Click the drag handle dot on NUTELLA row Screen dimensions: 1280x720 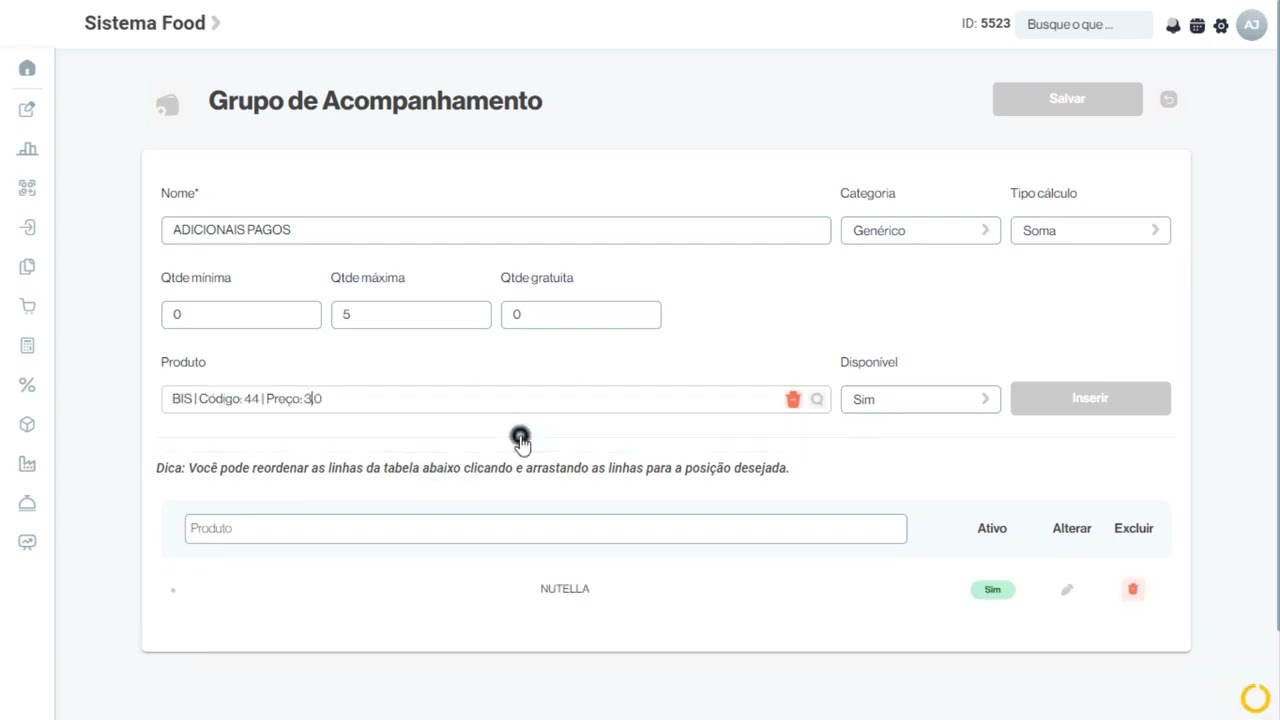[173, 590]
